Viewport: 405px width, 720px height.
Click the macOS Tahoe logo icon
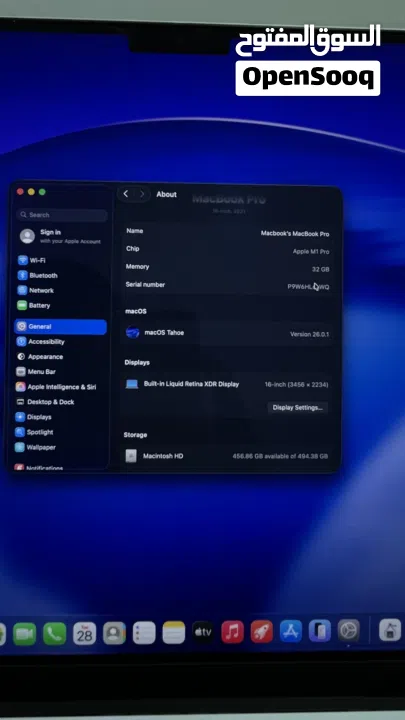(132, 332)
